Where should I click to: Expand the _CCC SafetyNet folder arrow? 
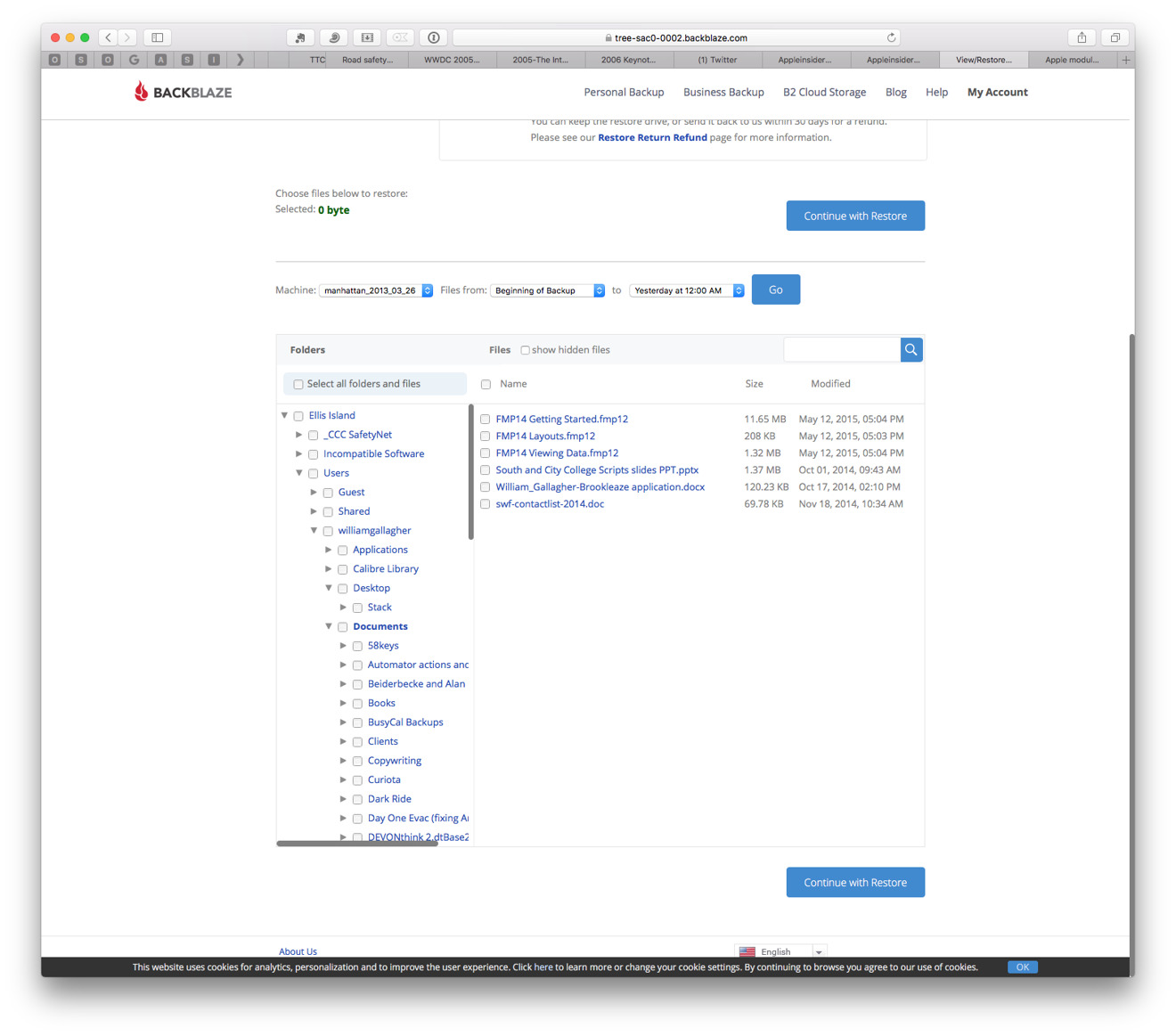299,435
